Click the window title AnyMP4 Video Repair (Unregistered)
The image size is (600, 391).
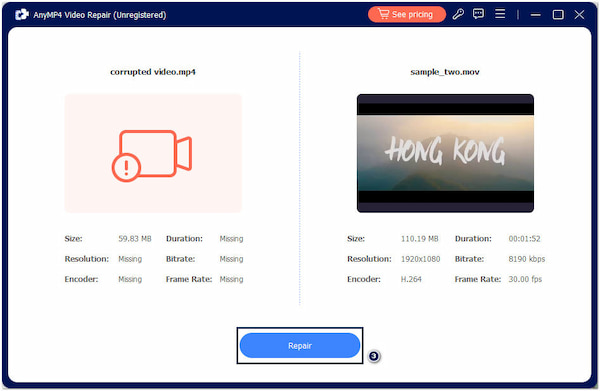click(x=99, y=15)
